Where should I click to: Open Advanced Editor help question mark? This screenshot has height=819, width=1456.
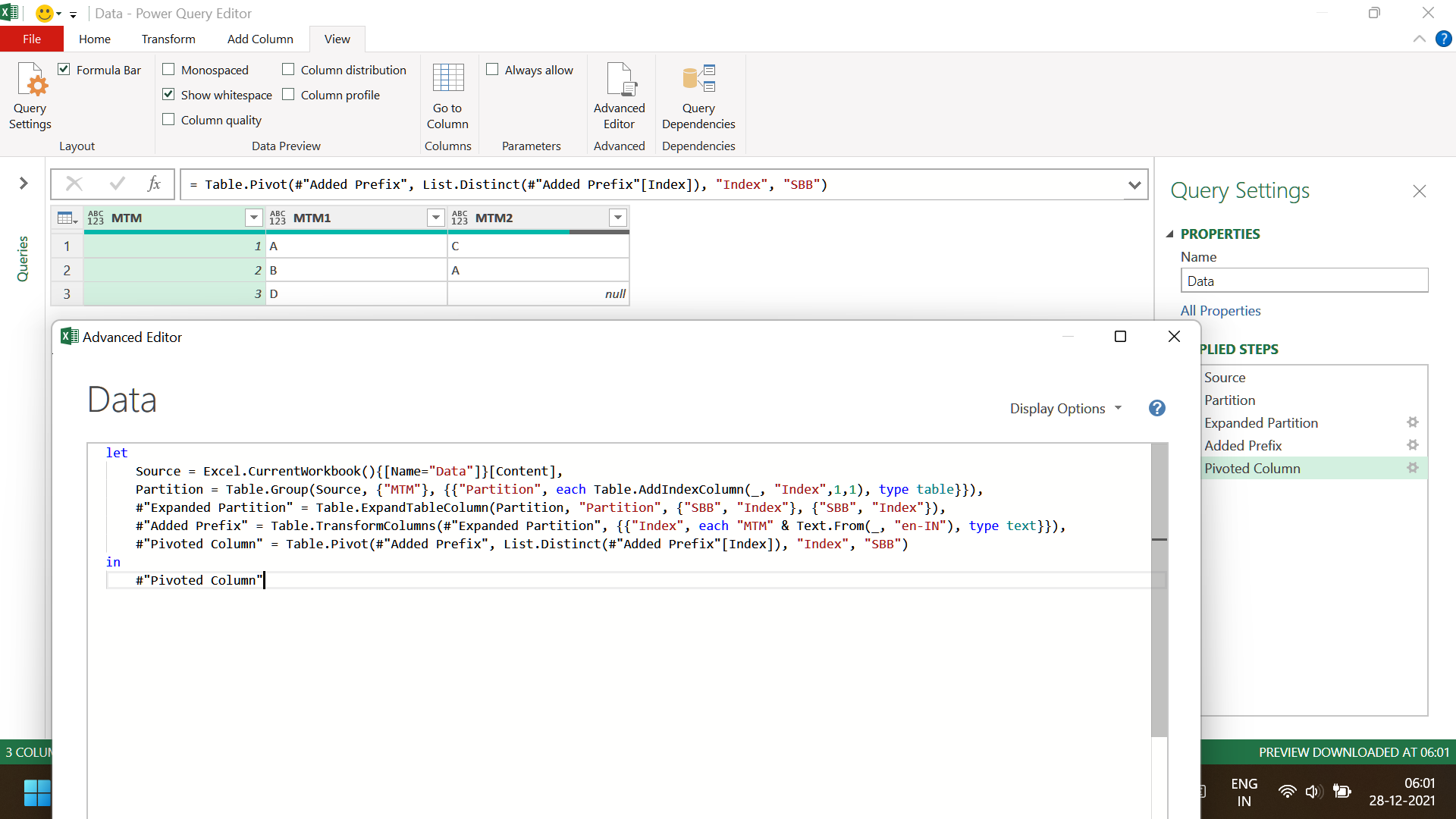click(x=1156, y=408)
